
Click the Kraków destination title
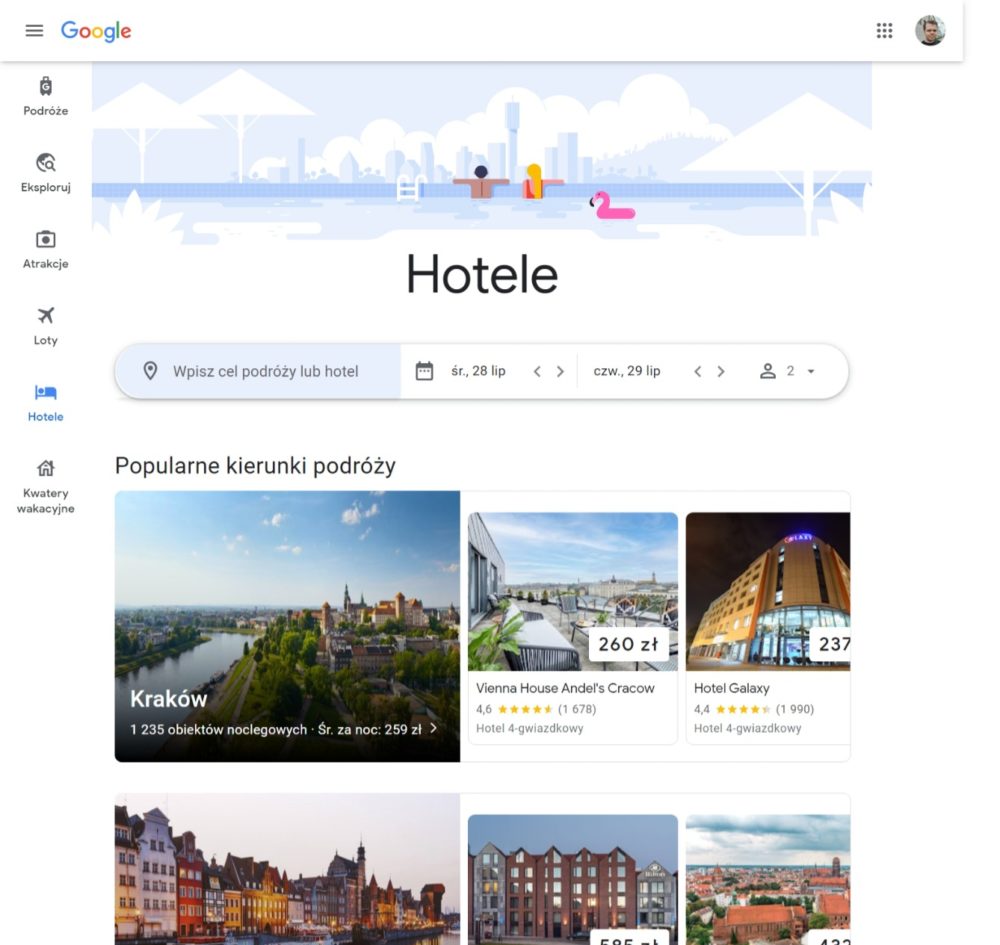[169, 699]
